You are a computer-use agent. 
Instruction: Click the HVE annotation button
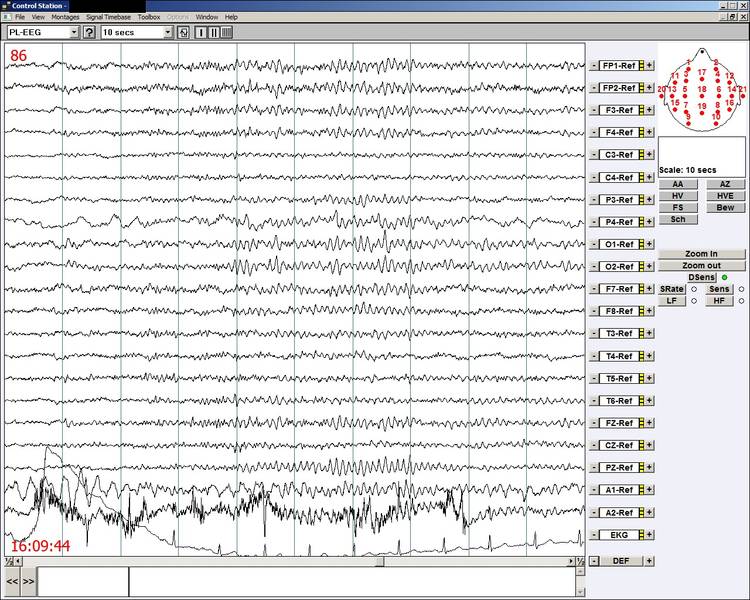pyautogui.click(x=725, y=196)
